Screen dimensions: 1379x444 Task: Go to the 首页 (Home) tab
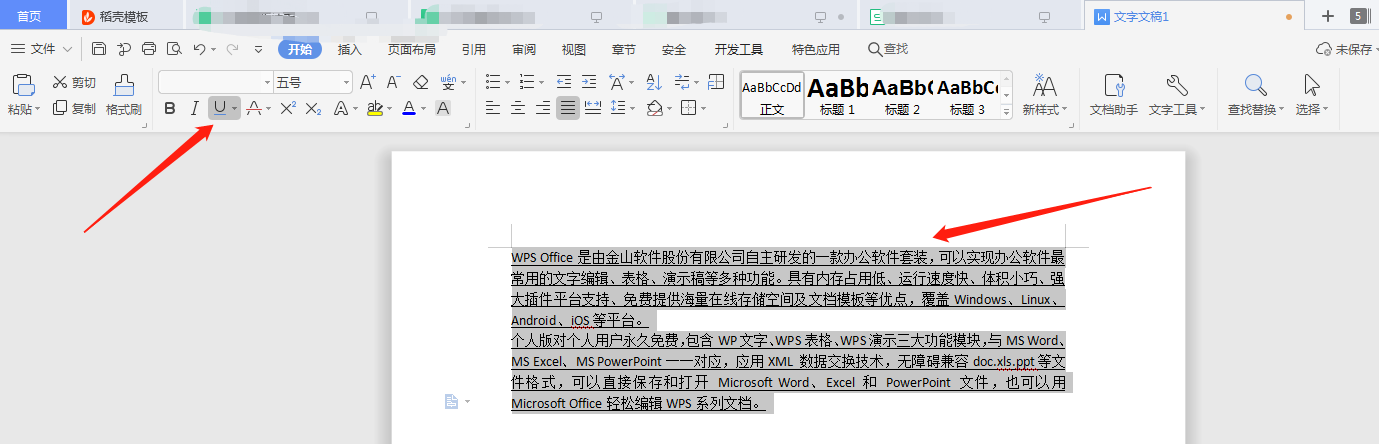(30, 16)
